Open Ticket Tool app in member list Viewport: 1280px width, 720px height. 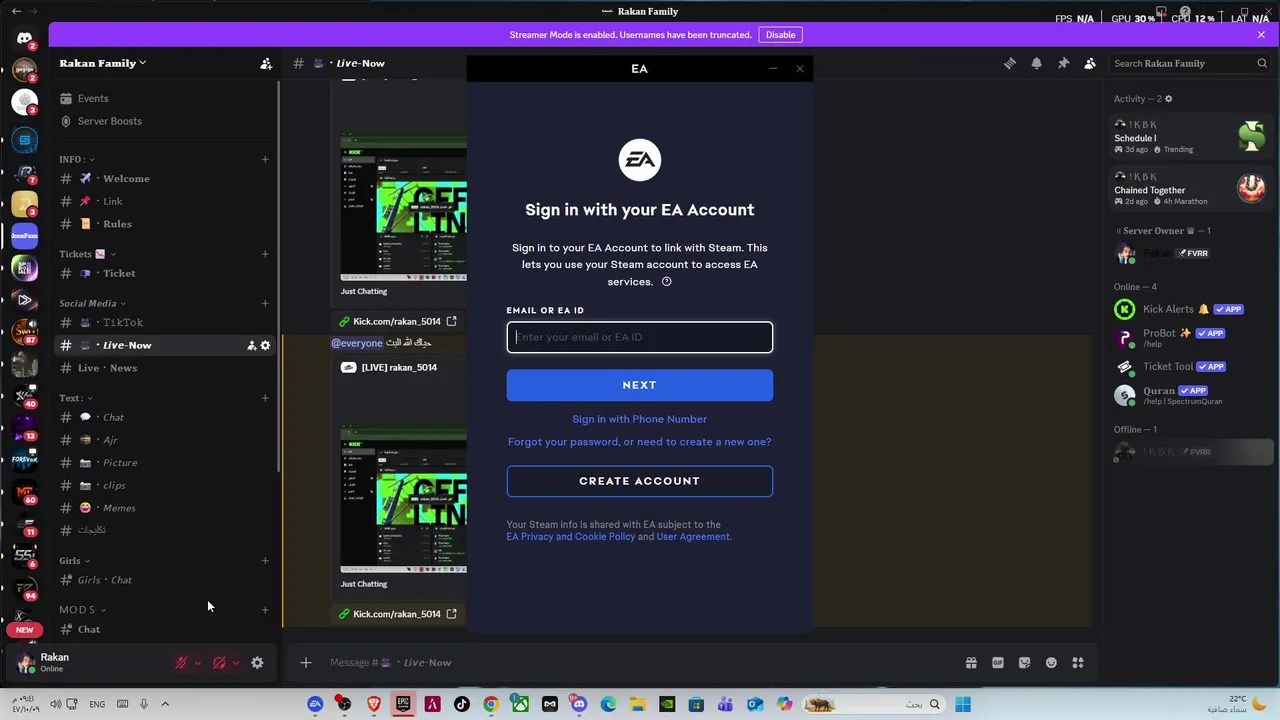point(1190,367)
